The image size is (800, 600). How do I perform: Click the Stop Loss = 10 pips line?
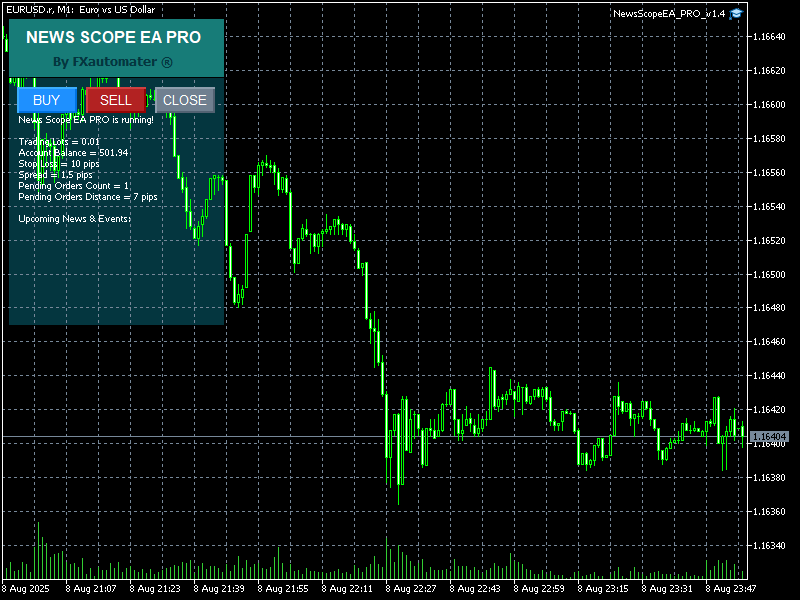click(59, 164)
